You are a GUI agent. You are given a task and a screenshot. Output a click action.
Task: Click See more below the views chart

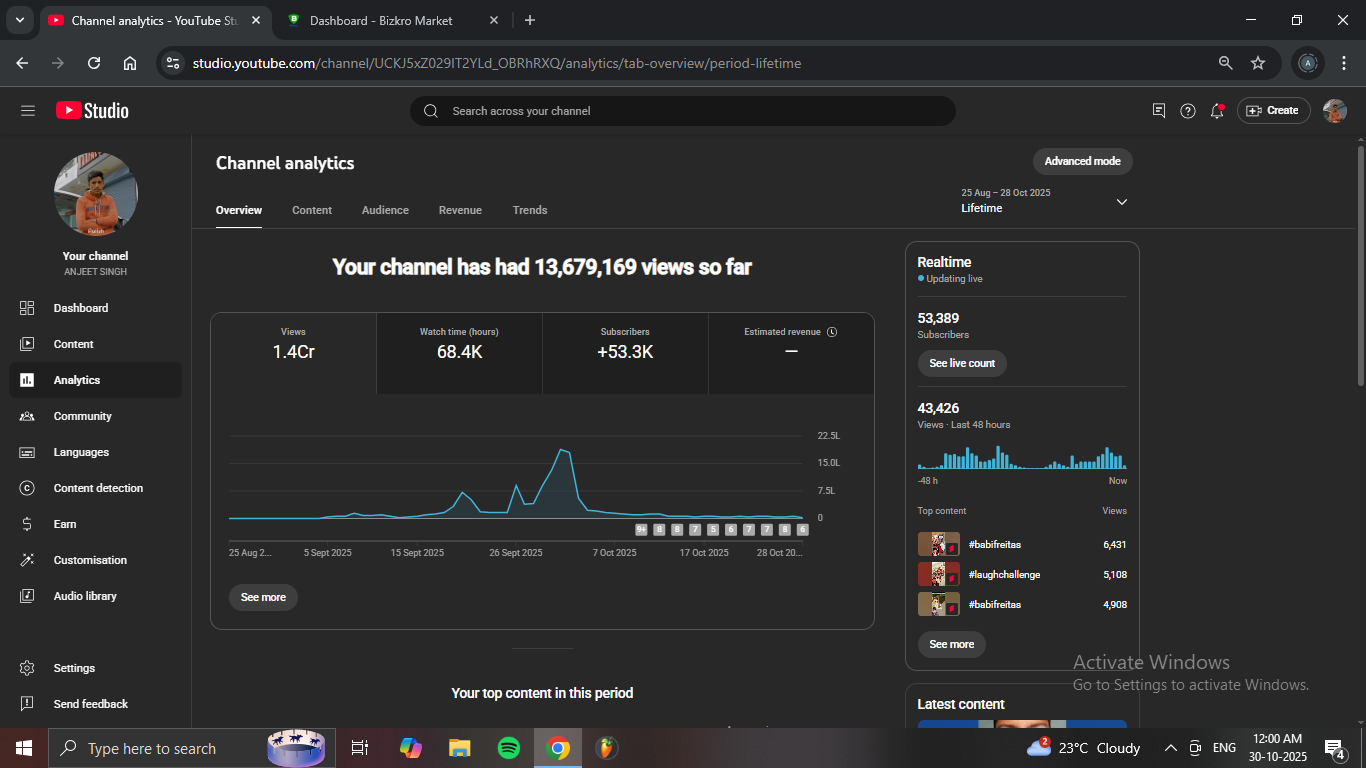[263, 597]
